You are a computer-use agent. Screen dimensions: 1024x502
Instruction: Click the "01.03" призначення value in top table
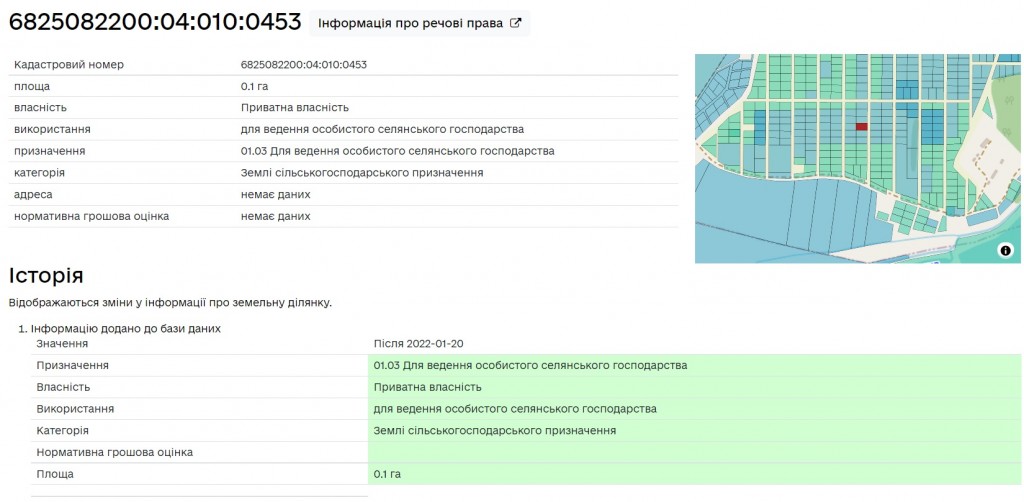[397, 151]
